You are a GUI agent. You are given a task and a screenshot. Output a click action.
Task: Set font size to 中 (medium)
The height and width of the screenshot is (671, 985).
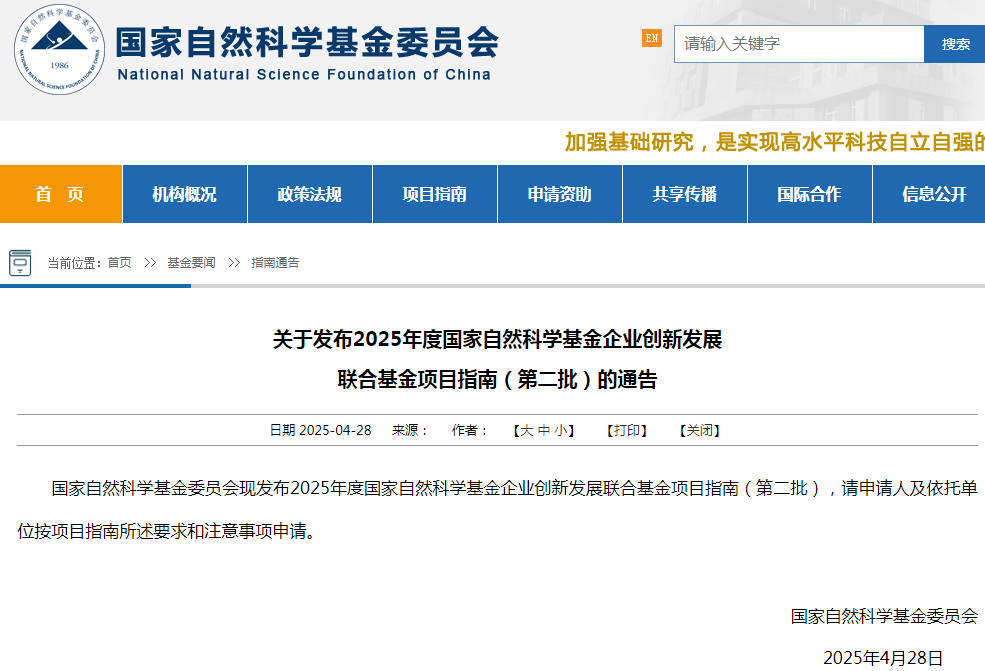543,430
